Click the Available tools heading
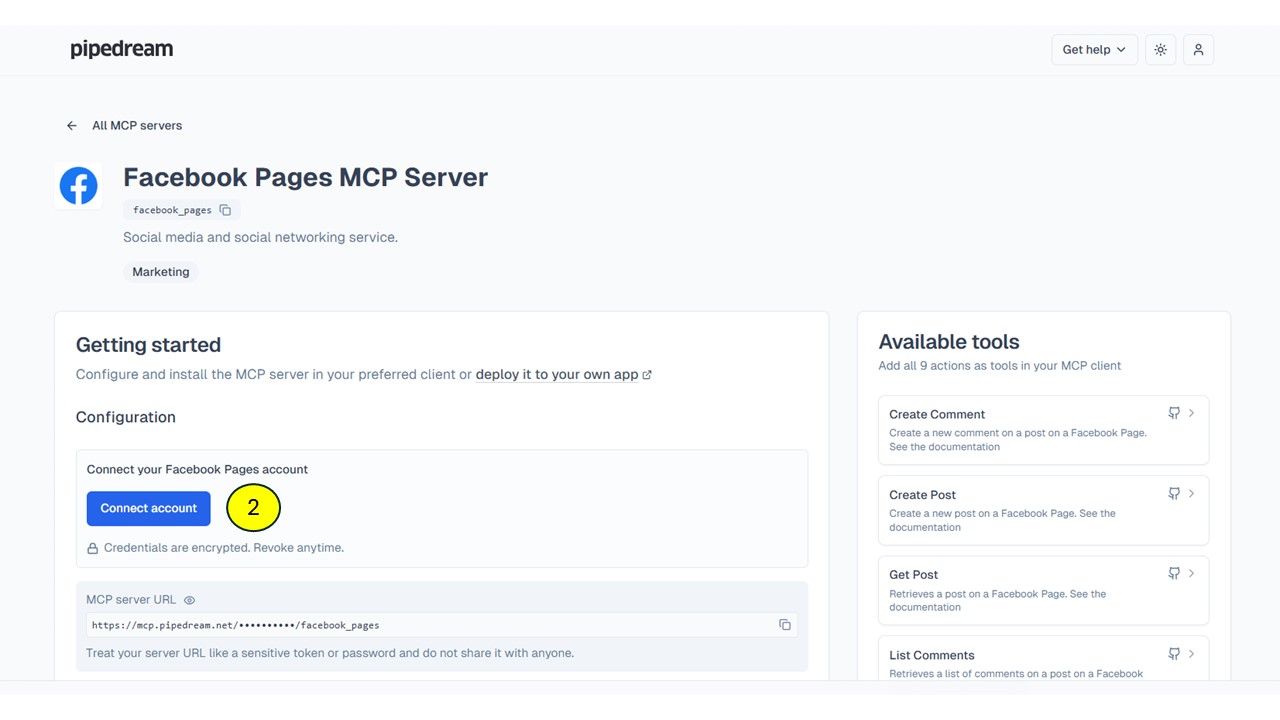 tap(949, 342)
